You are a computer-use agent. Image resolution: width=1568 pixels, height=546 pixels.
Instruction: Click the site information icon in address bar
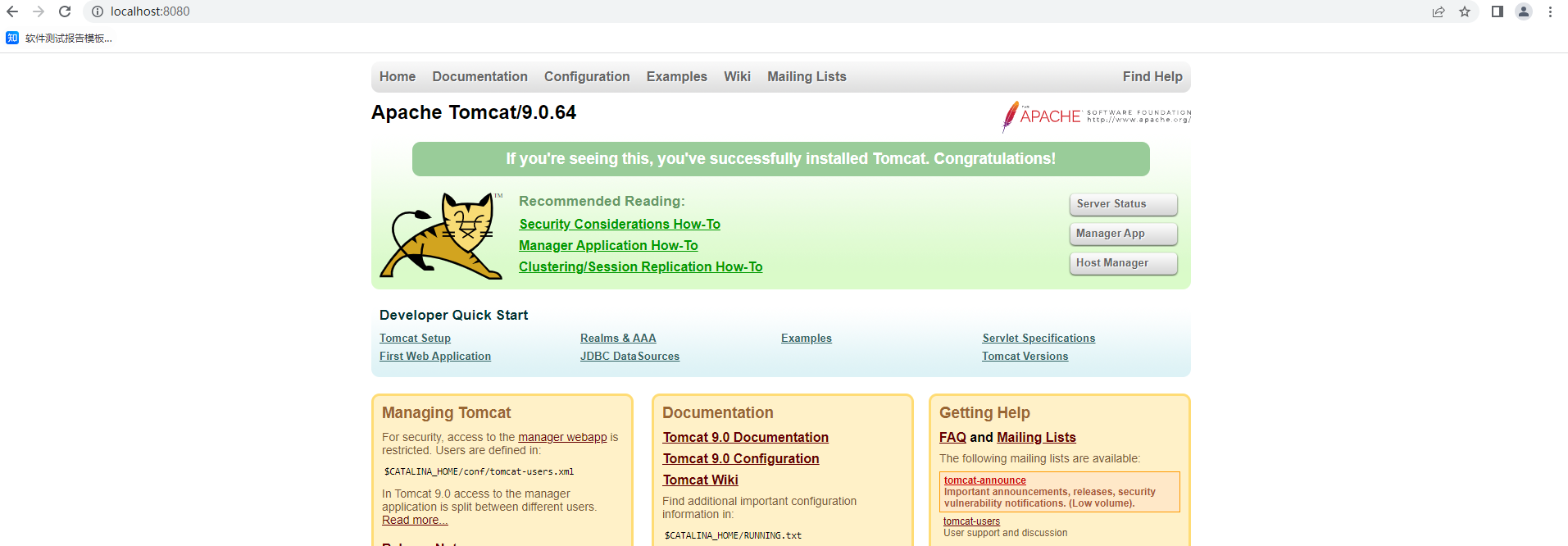click(98, 11)
